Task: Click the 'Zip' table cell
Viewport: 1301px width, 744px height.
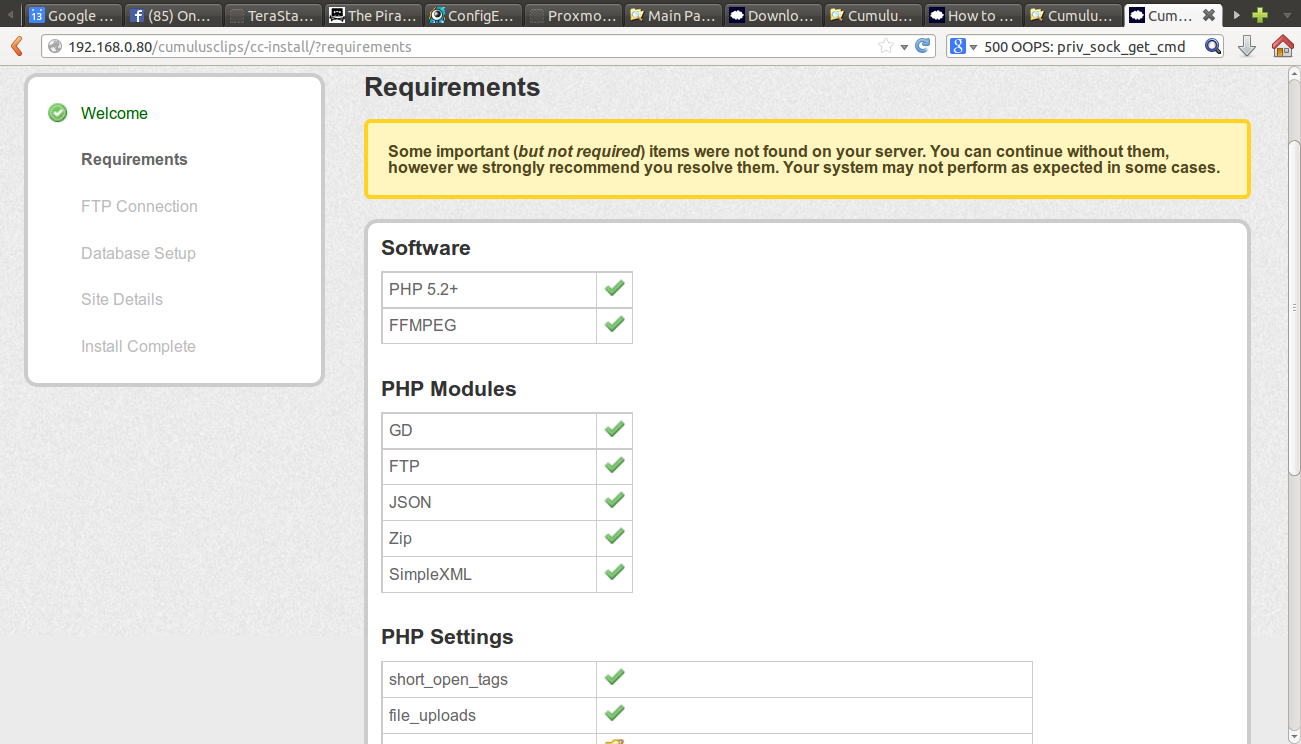Action: (489, 539)
